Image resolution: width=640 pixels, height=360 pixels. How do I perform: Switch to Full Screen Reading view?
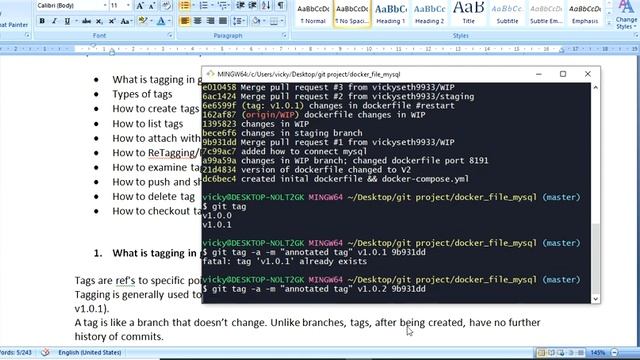551,352
